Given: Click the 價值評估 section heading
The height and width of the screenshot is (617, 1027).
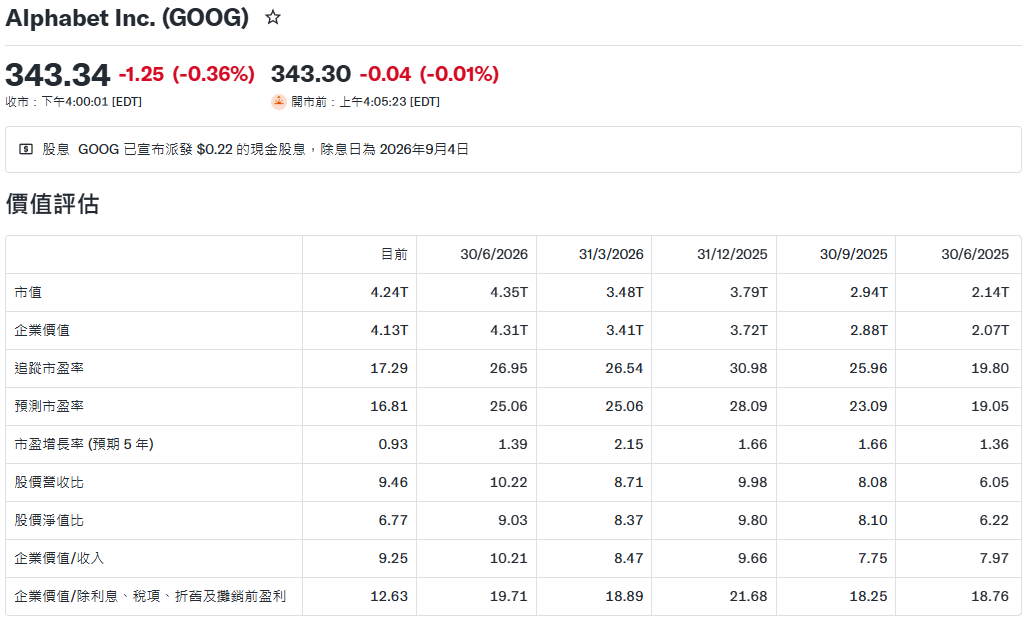Looking at the screenshot, I should (52, 204).
